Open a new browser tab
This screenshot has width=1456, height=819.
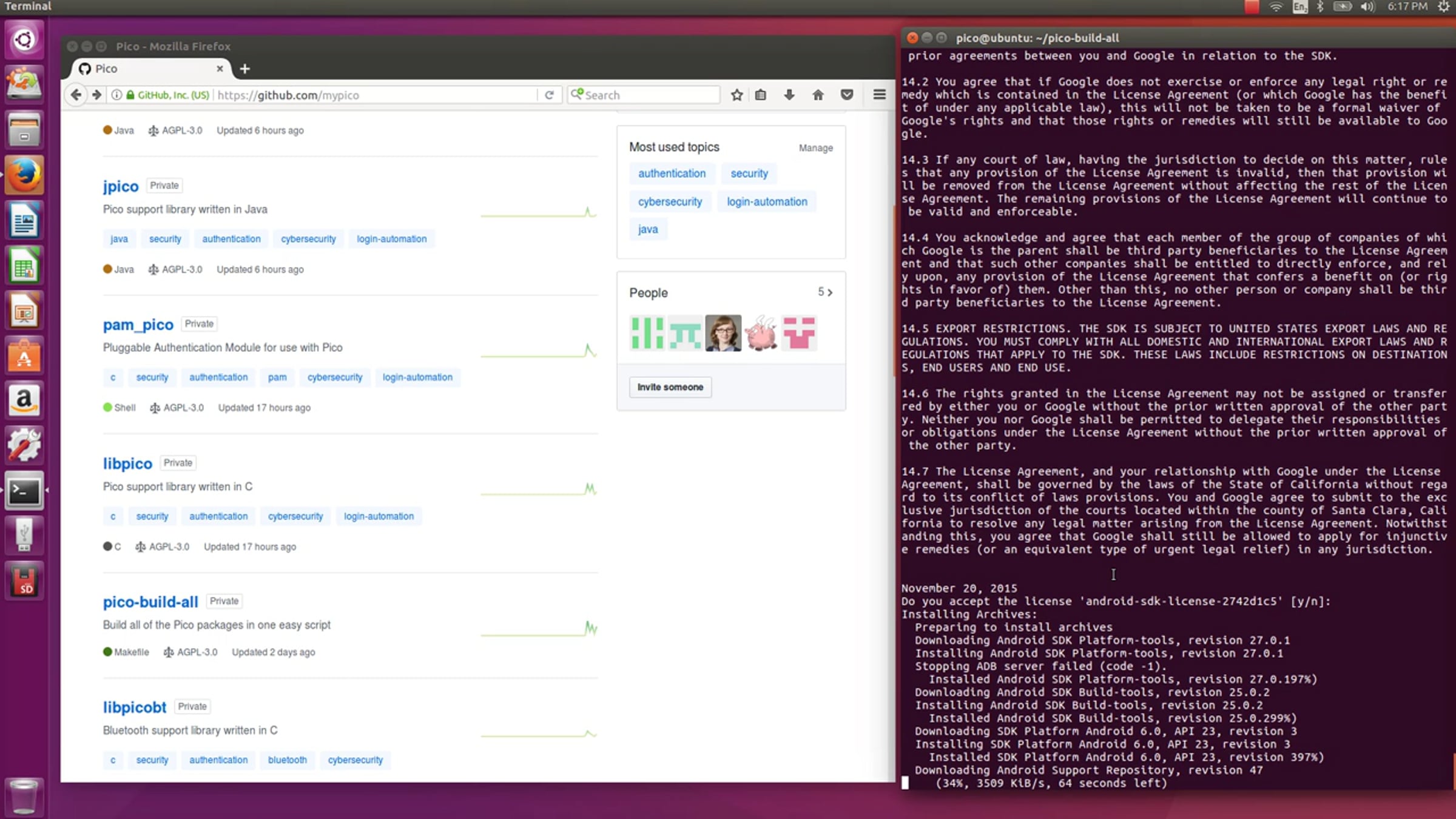[x=244, y=69]
